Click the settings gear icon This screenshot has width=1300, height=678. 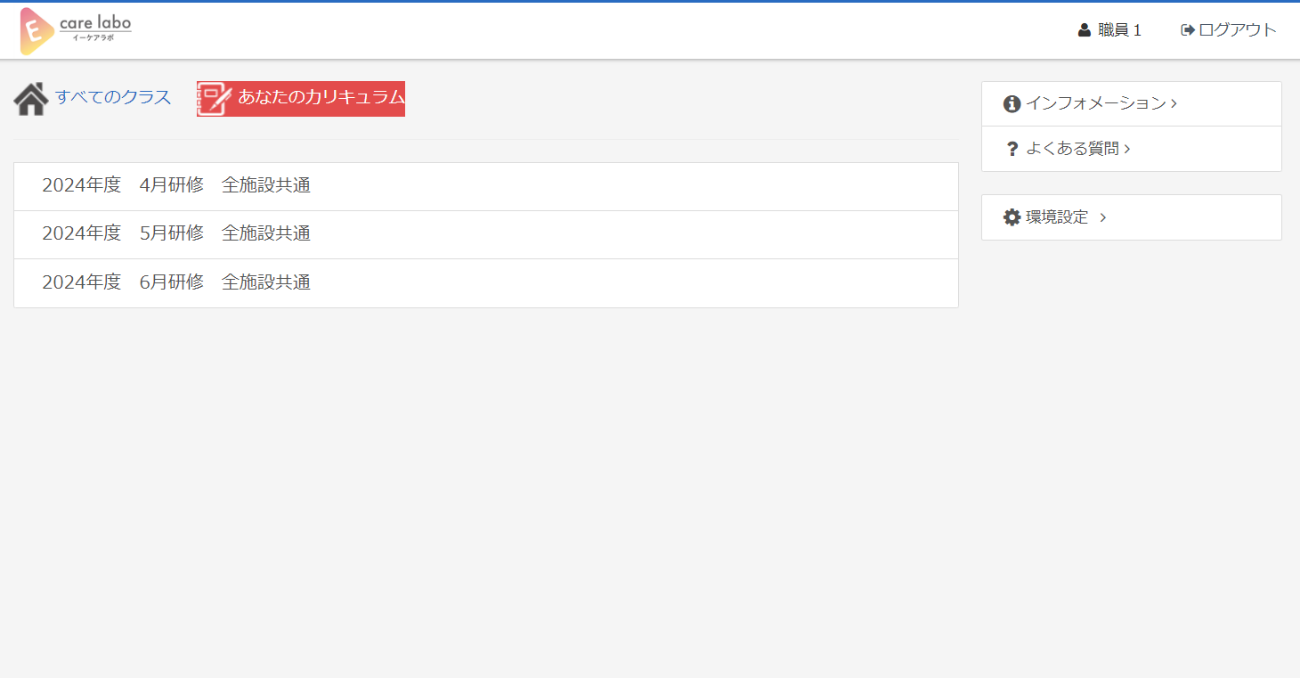[x=1012, y=217]
